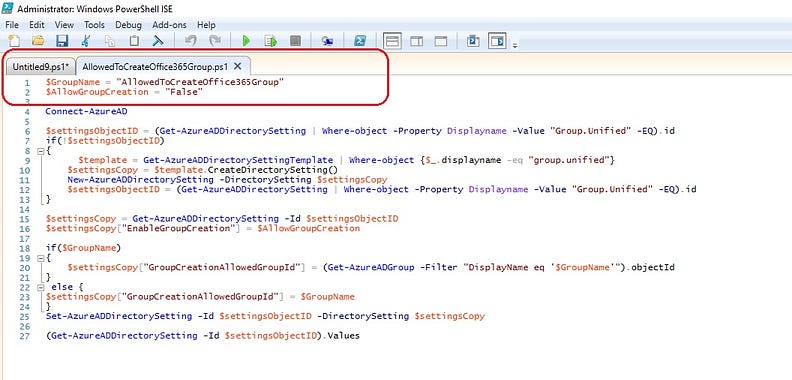Click the Undo arrow icon

[190, 41]
